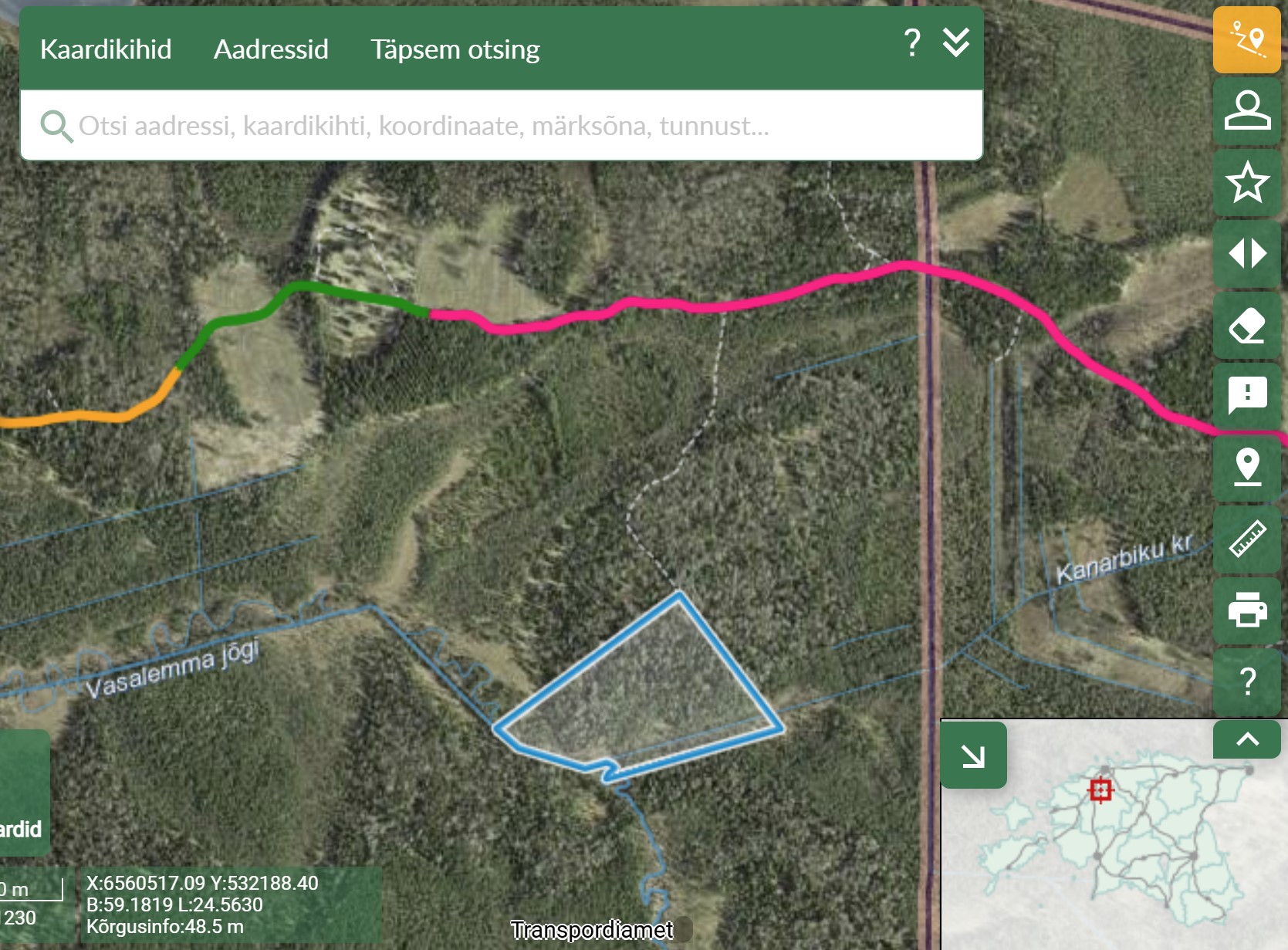Click the search panel help question mark

(912, 43)
